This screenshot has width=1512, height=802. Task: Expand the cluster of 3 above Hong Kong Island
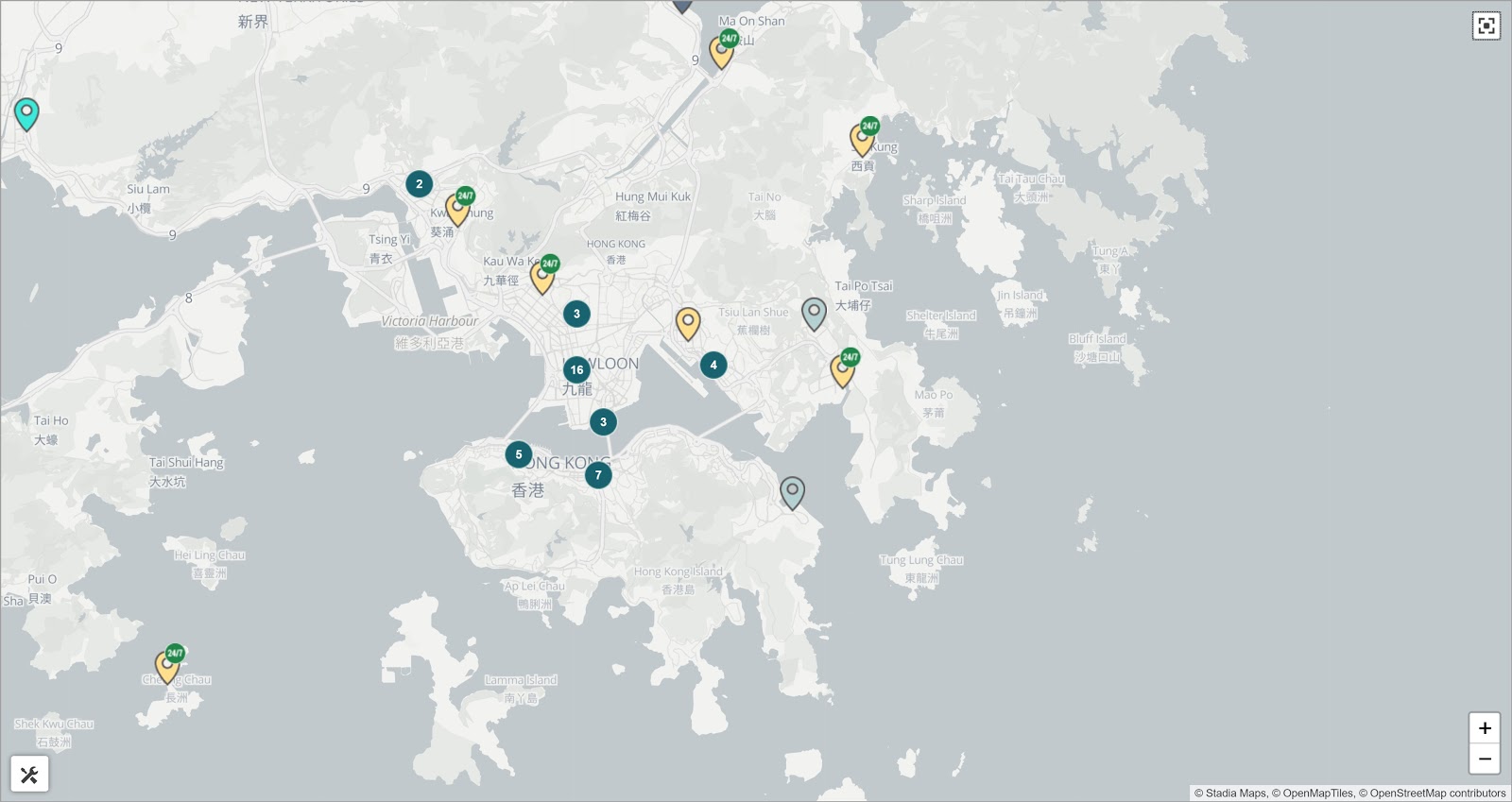click(603, 422)
